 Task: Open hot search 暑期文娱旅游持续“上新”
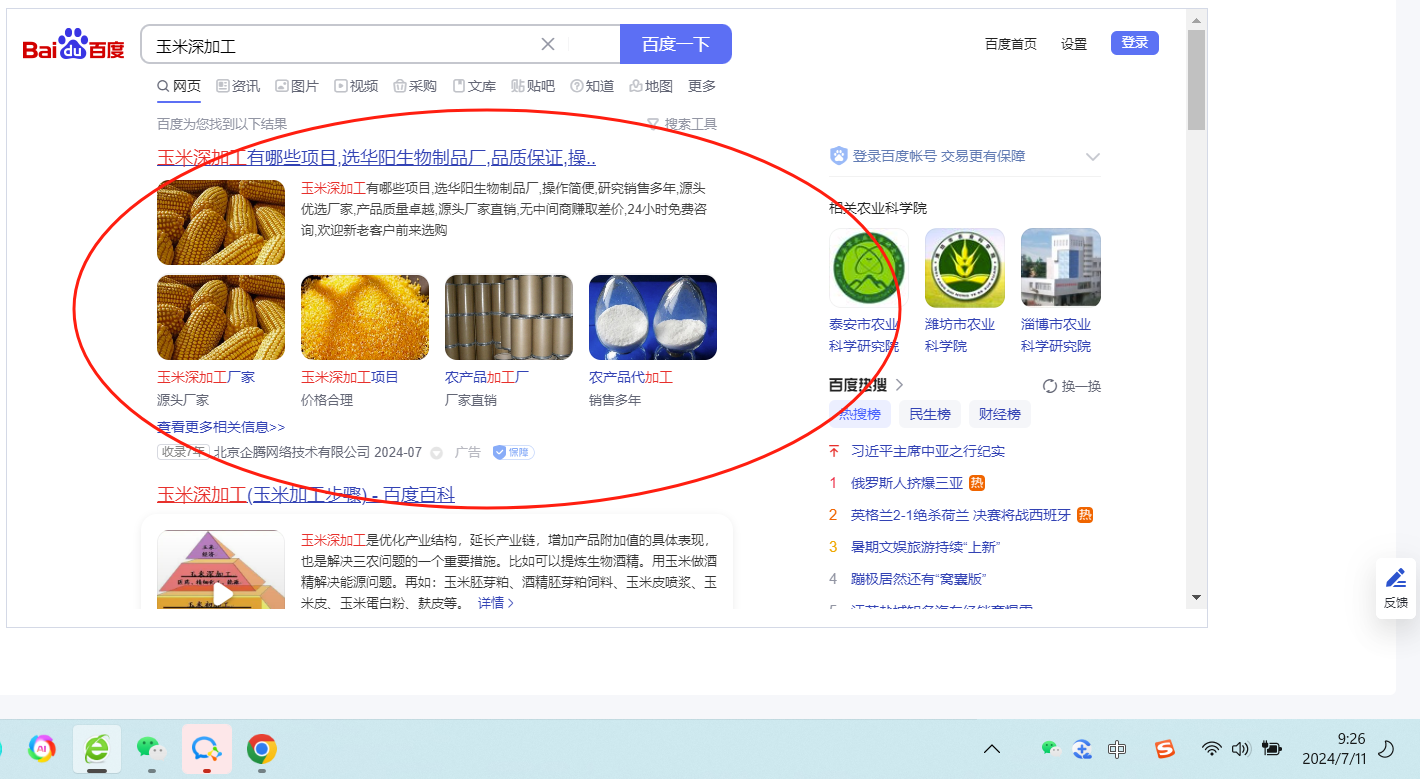[926, 547]
